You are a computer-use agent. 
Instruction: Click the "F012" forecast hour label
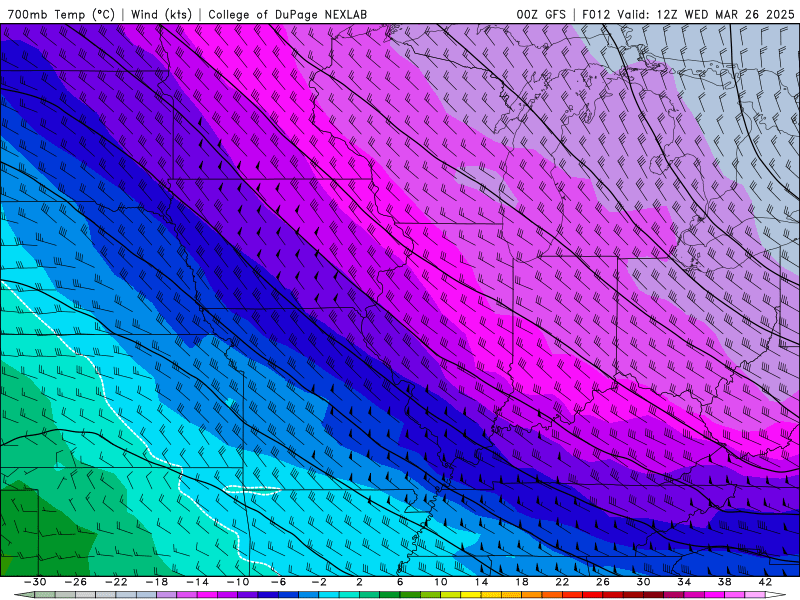click(596, 14)
